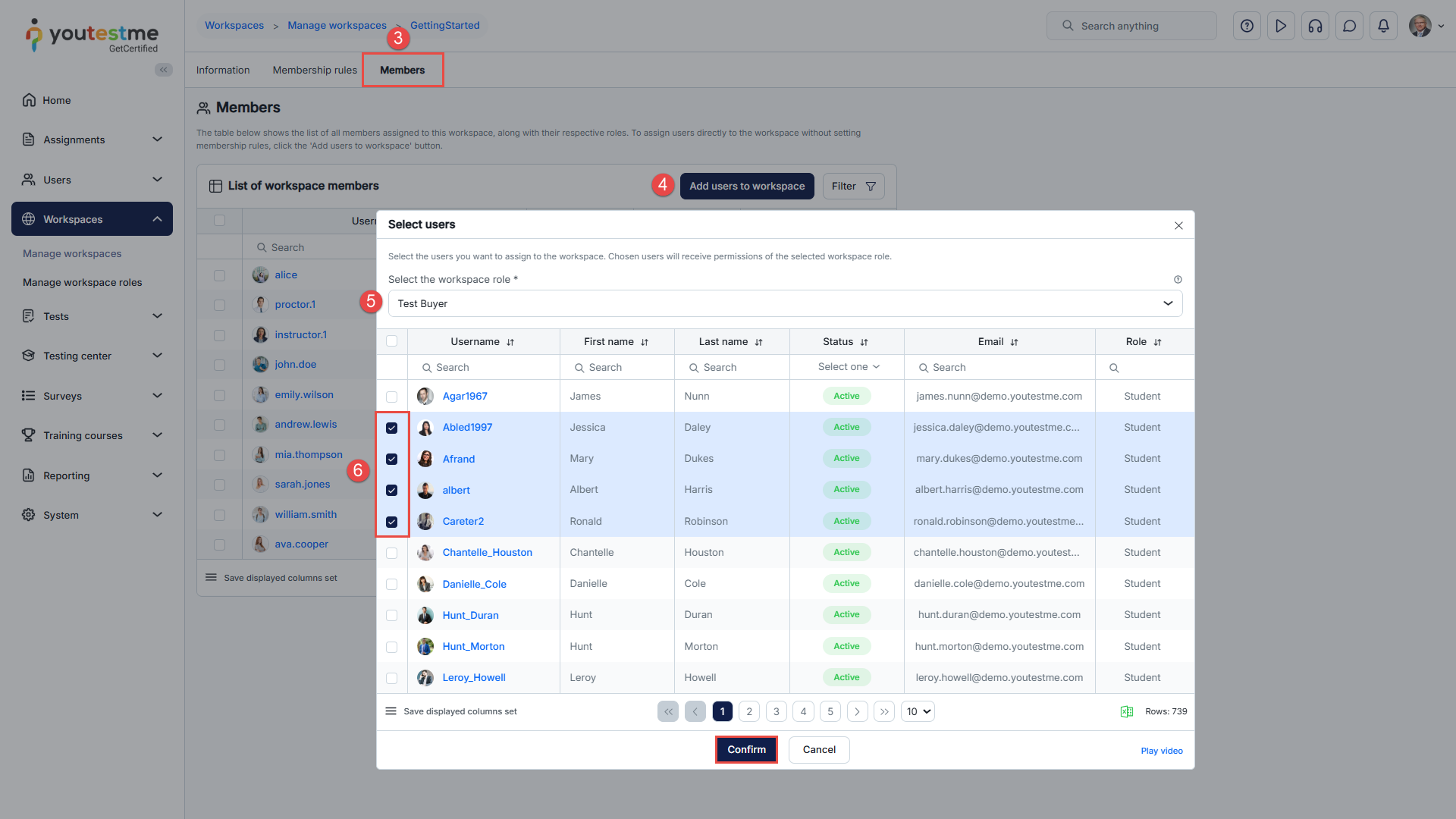Click the chat bubble icon

1349,26
